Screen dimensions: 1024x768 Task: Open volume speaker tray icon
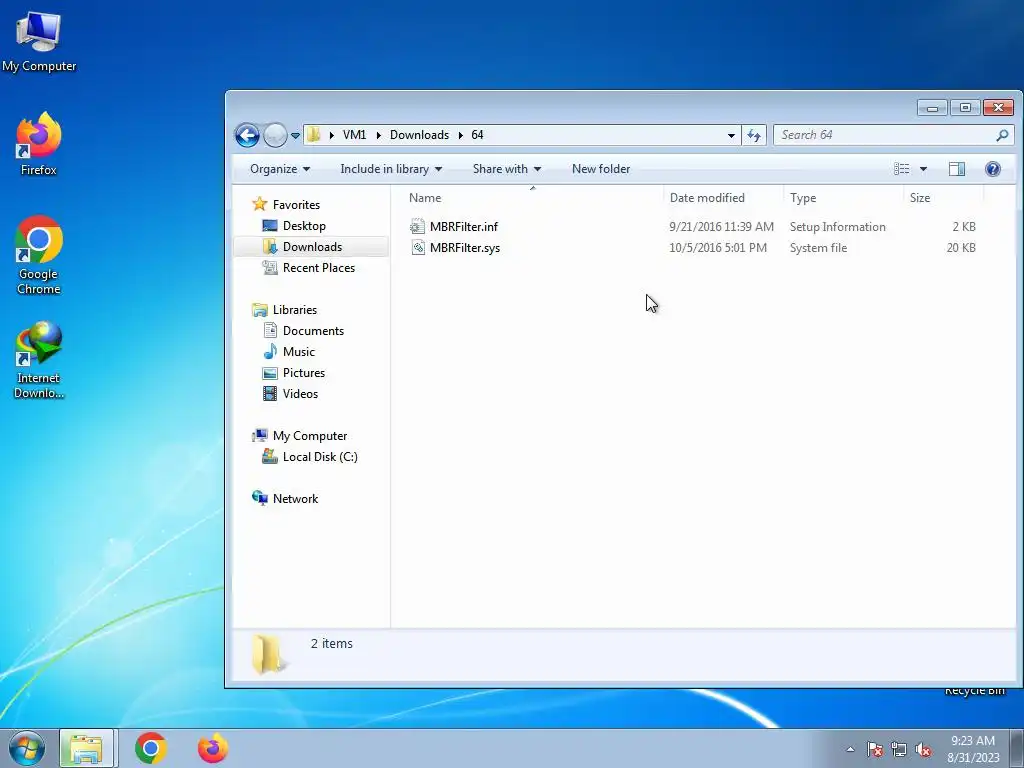click(923, 749)
